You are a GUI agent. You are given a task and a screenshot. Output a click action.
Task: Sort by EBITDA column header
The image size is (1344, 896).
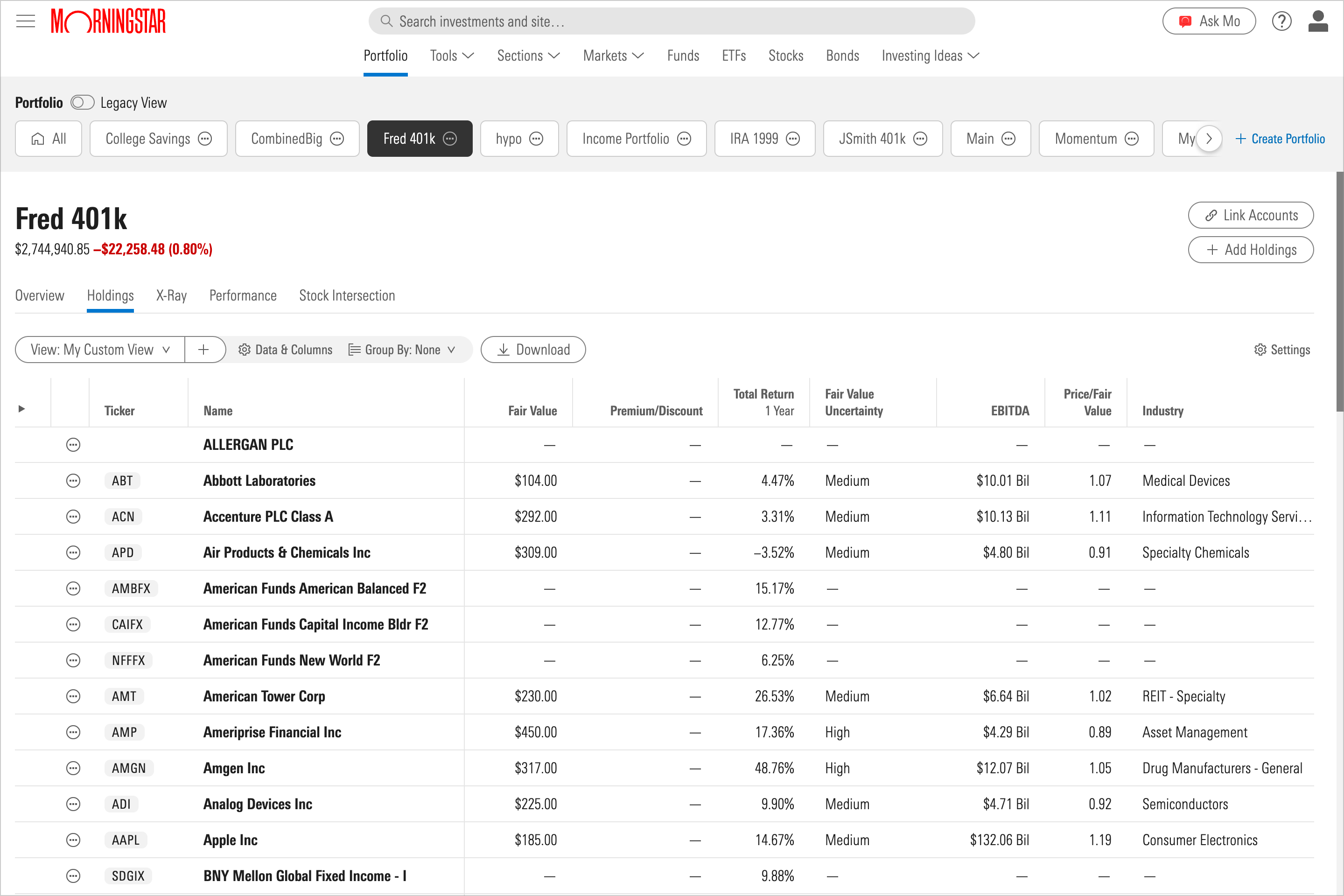(1010, 411)
